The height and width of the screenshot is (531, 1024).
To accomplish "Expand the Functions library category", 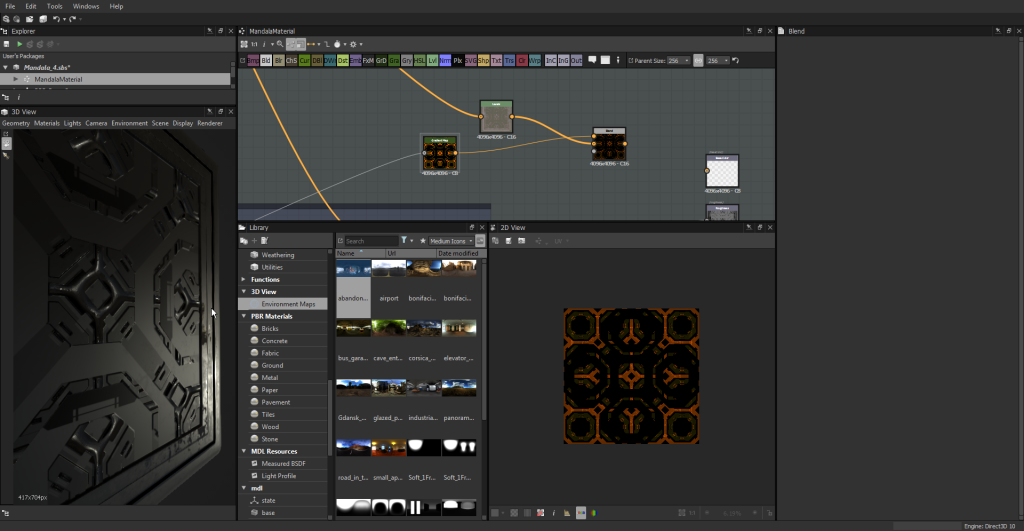I will pyautogui.click(x=244, y=280).
